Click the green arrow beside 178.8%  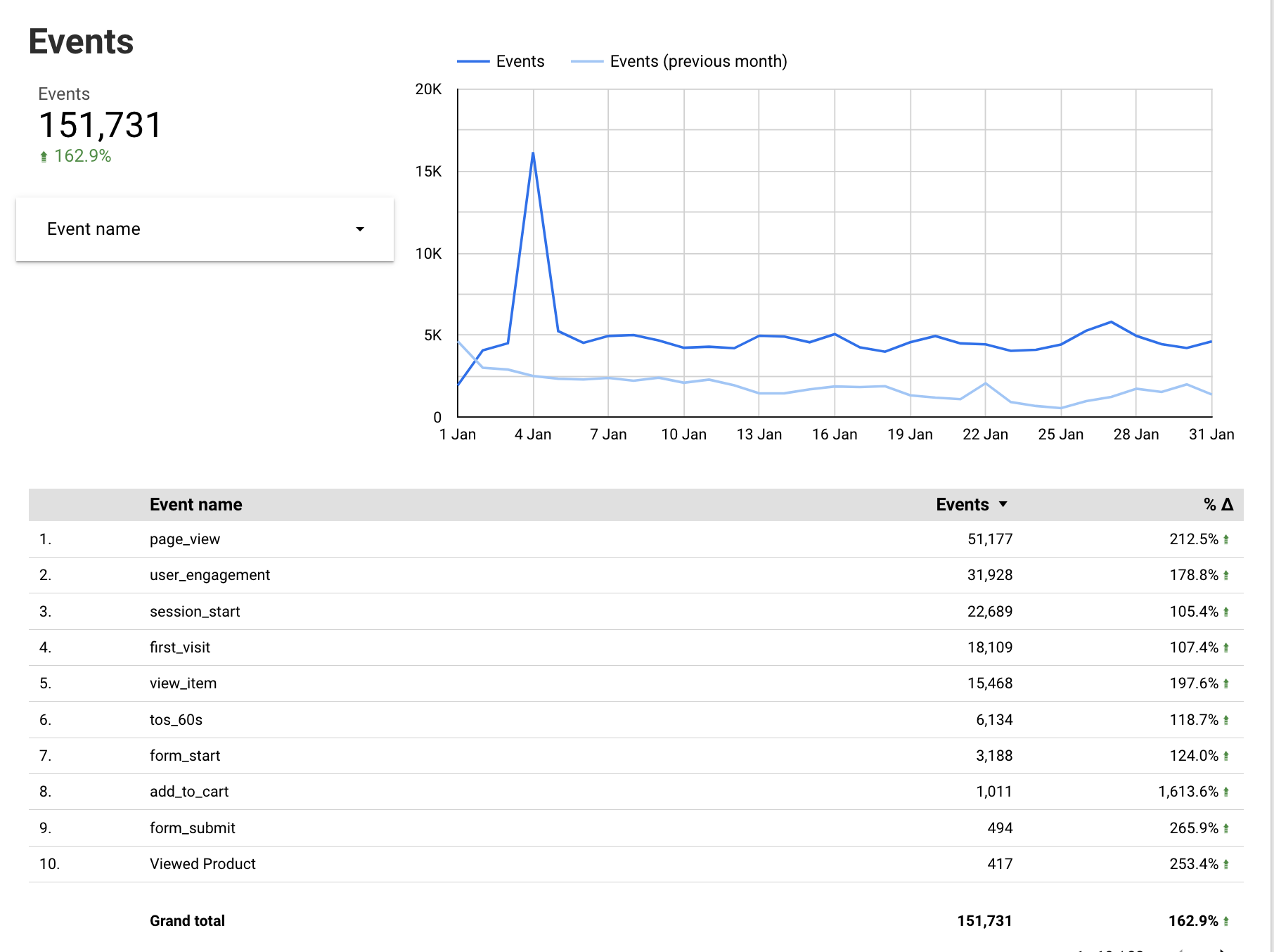tap(1226, 575)
